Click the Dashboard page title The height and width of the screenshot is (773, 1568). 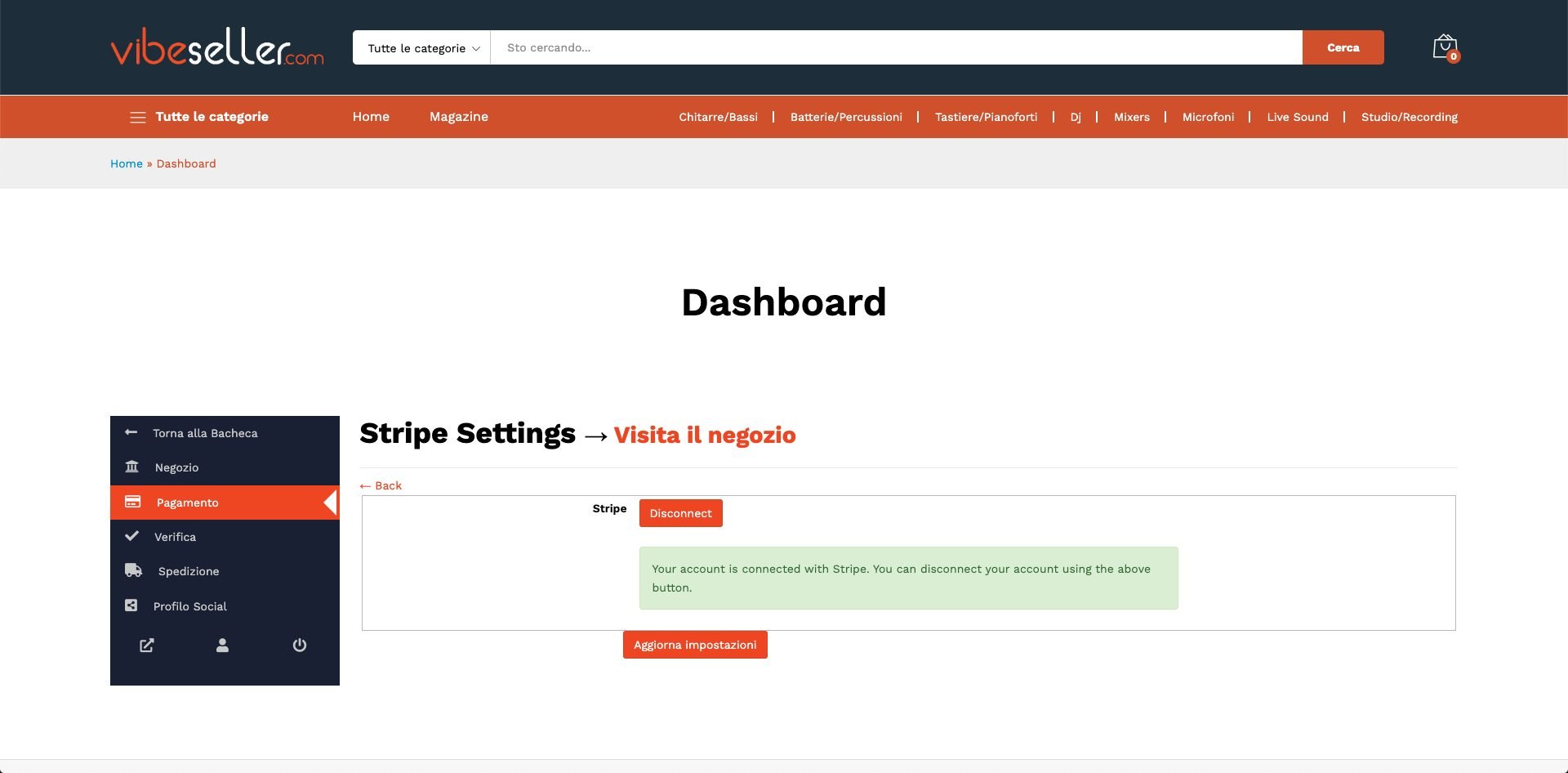click(x=784, y=302)
